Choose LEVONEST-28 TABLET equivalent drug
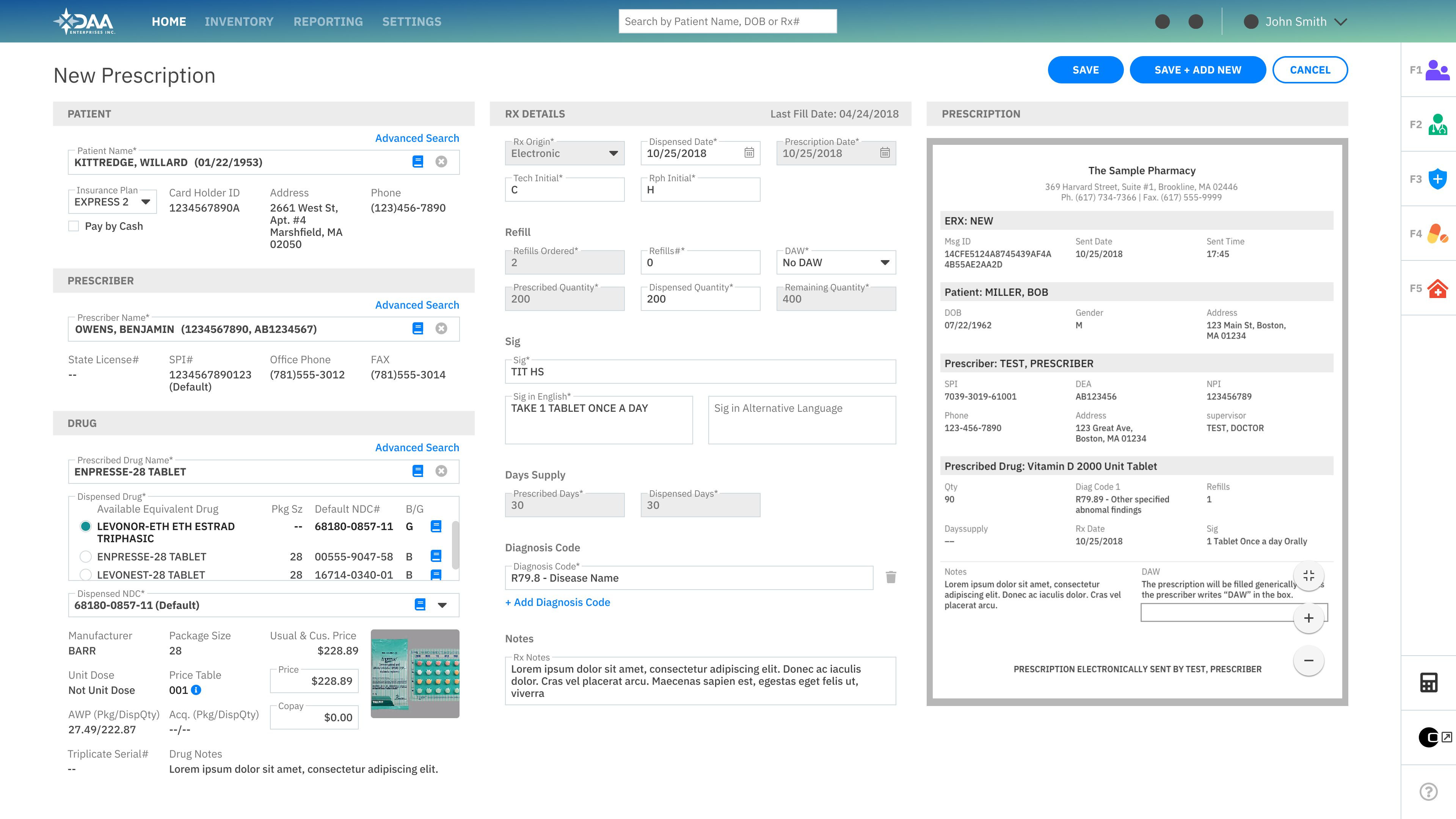The height and width of the screenshot is (819, 1456). pyautogui.click(x=86, y=574)
